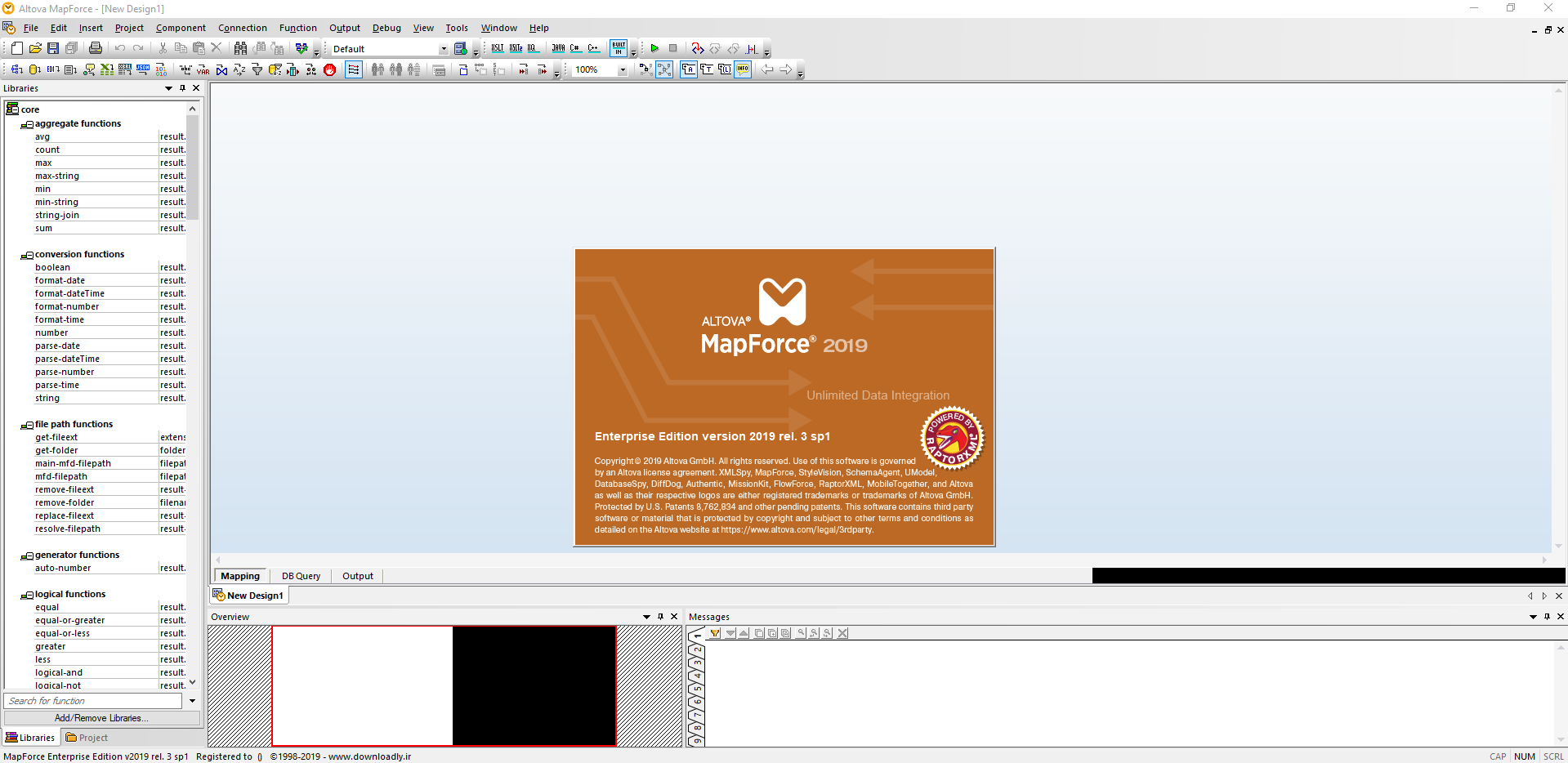Insert Exception with the red stop-hand icon

point(329,69)
